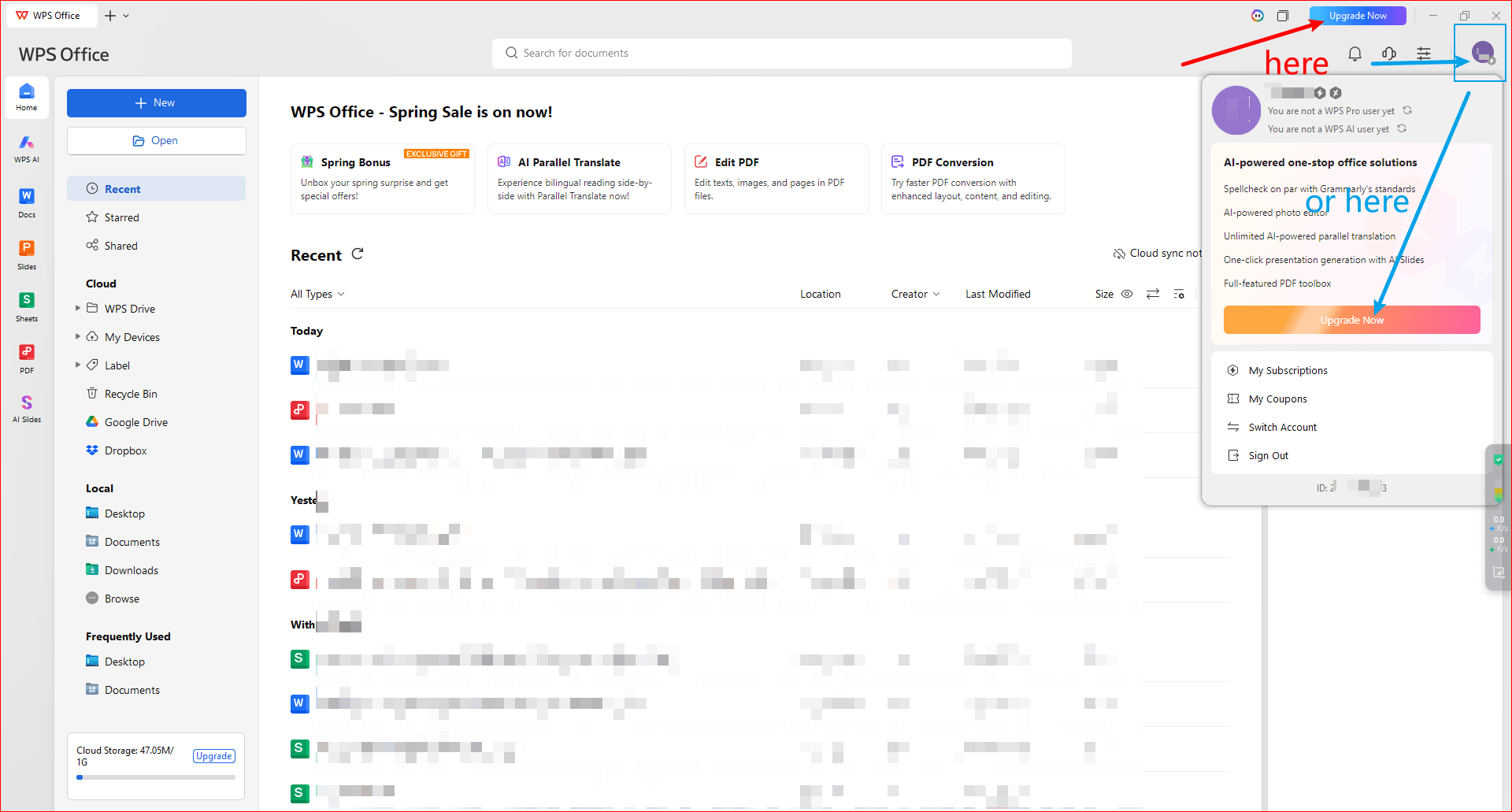The height and width of the screenshot is (812, 1512).
Task: Open the Spring Bonus promo card
Action: tap(383, 179)
